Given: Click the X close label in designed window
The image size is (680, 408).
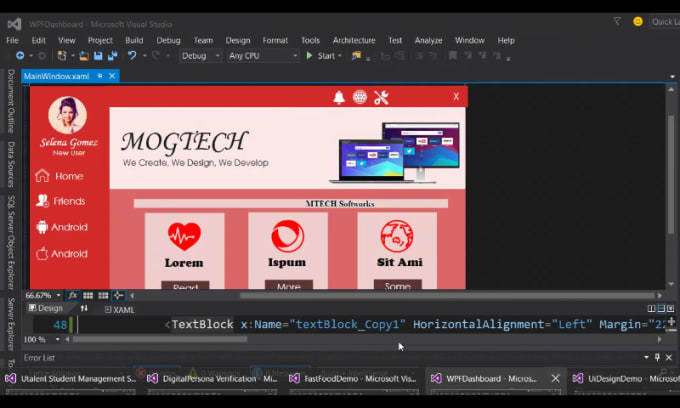Looking at the screenshot, I should 456,97.
